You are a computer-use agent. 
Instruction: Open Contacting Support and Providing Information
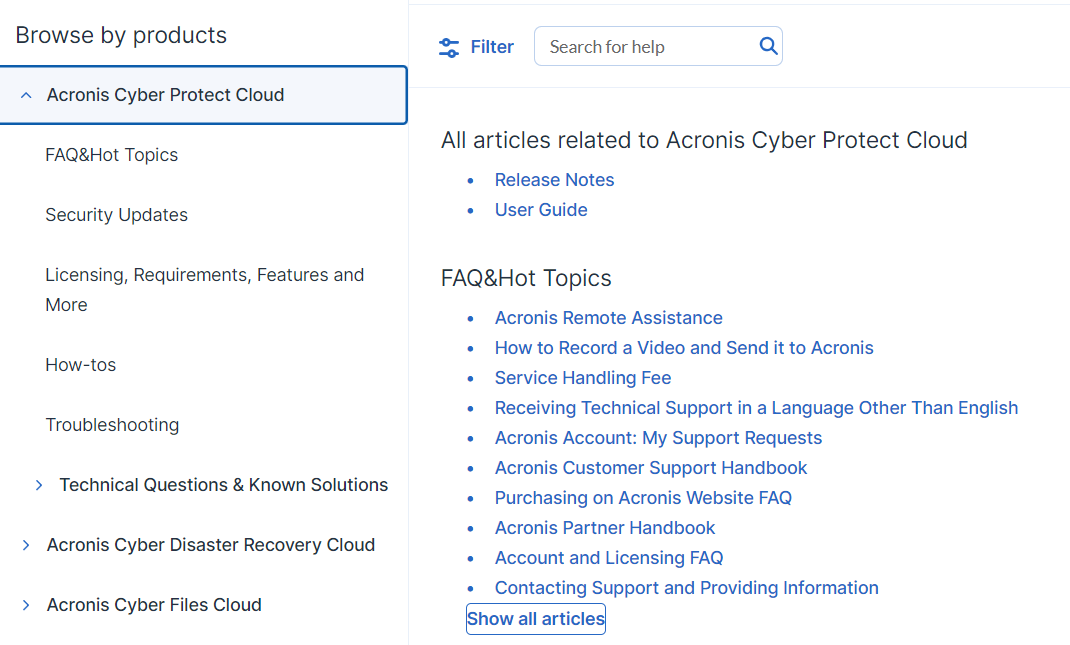(686, 588)
